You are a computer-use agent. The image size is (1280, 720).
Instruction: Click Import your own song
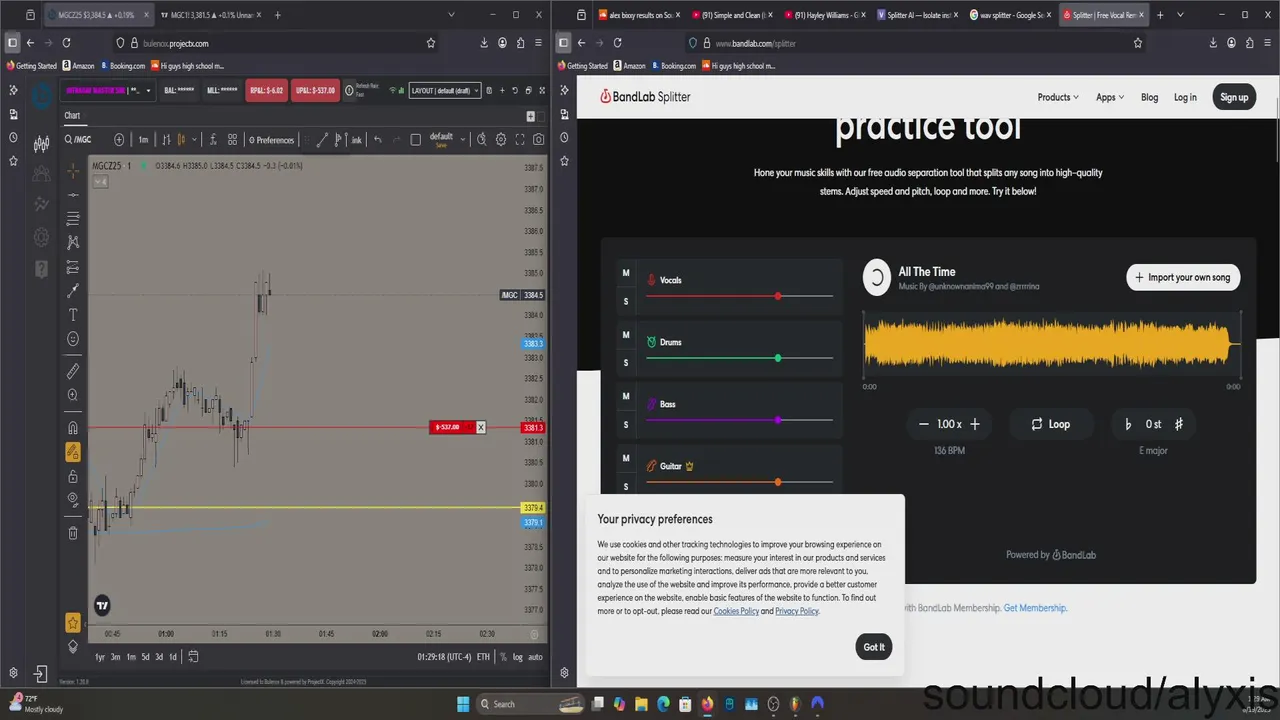(1183, 277)
